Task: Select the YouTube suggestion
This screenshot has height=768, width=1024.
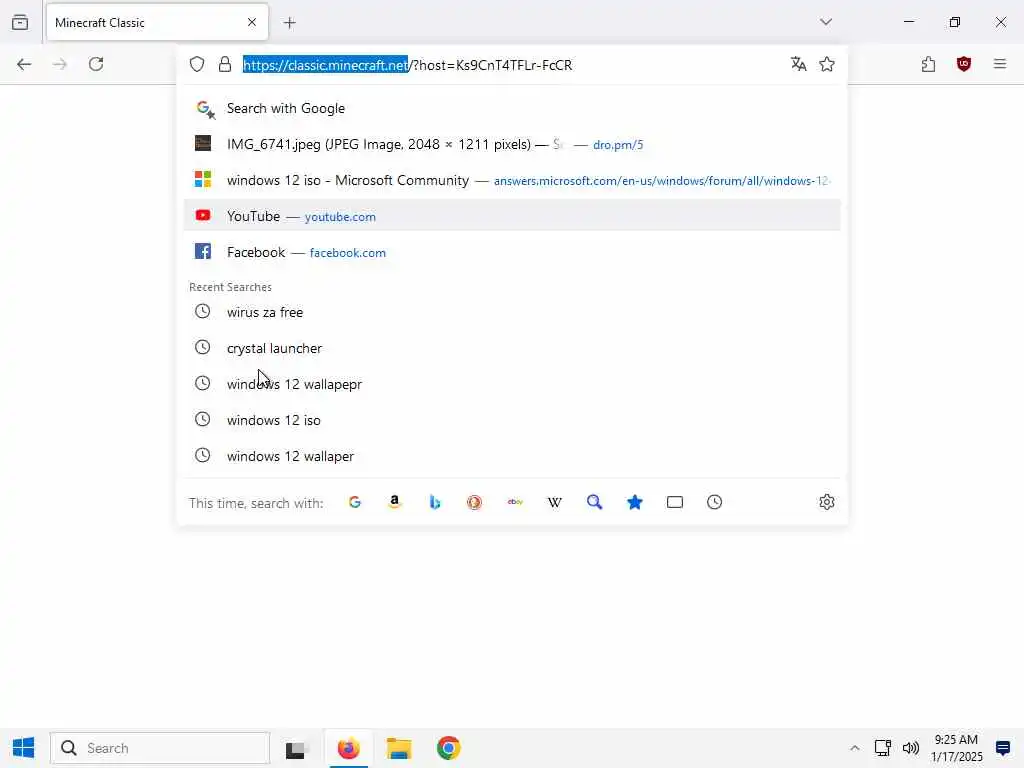Action: (512, 216)
